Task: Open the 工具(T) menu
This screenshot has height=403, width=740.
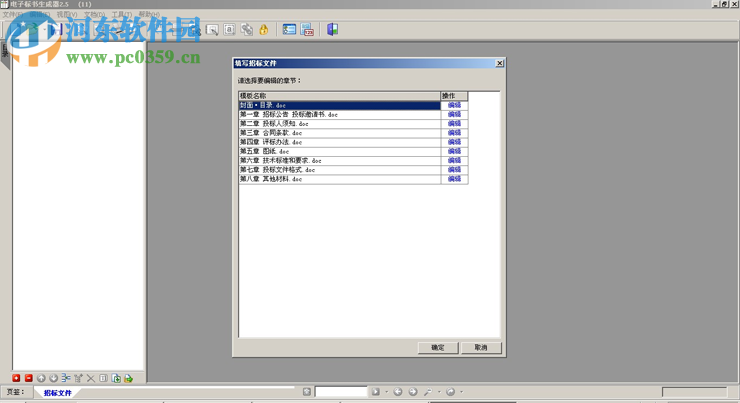Action: click(x=121, y=15)
